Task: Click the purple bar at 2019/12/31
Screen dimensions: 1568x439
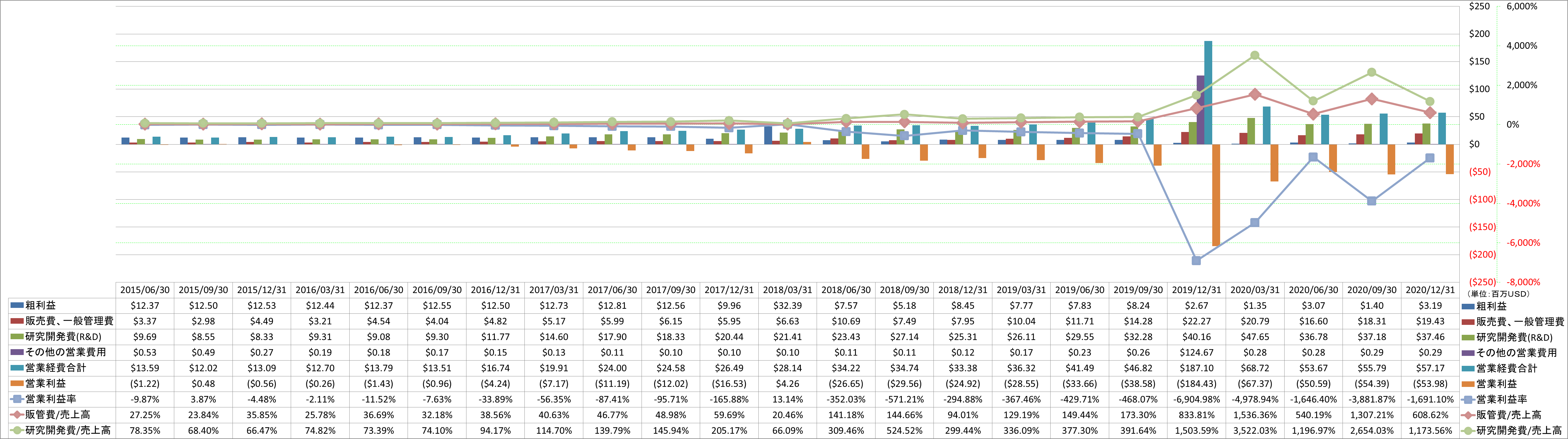Action: [x=1200, y=110]
